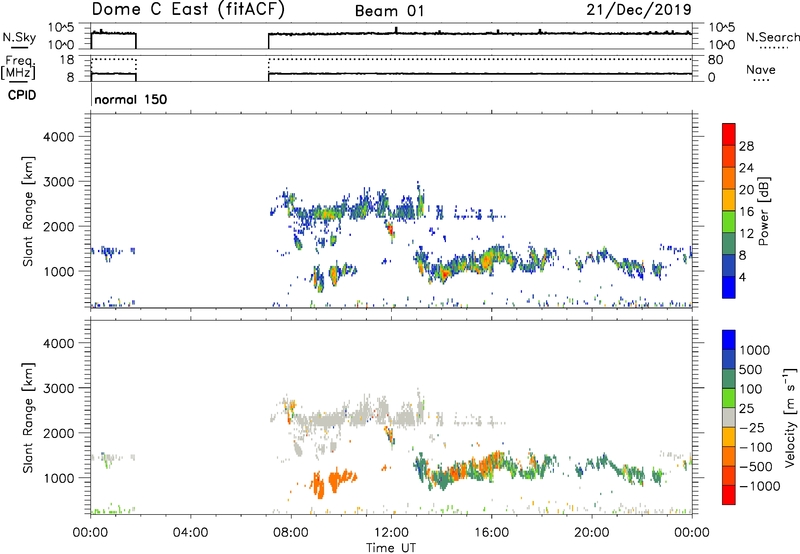Click the blue top segment of velocity colorbar
This screenshot has height=554, width=800.
729,340
